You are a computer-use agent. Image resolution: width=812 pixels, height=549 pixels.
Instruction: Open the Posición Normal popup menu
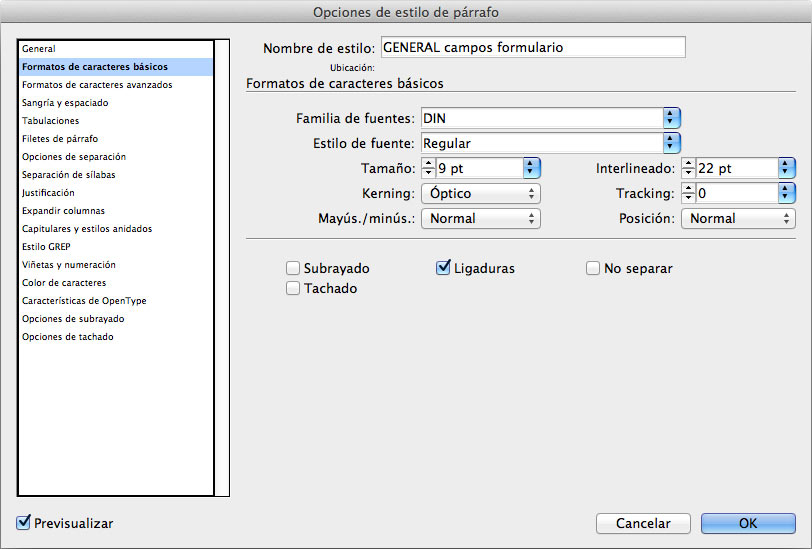738,218
